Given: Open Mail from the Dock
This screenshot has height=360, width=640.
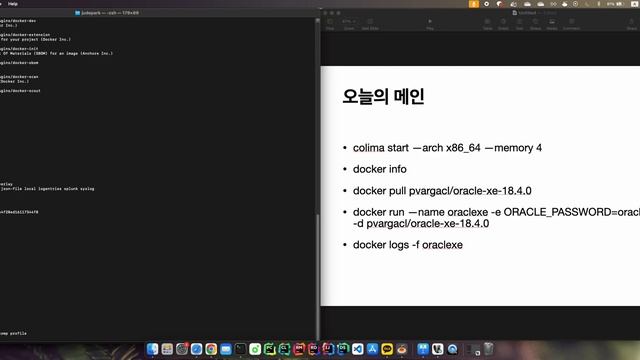Looking at the screenshot, I should [226, 349].
